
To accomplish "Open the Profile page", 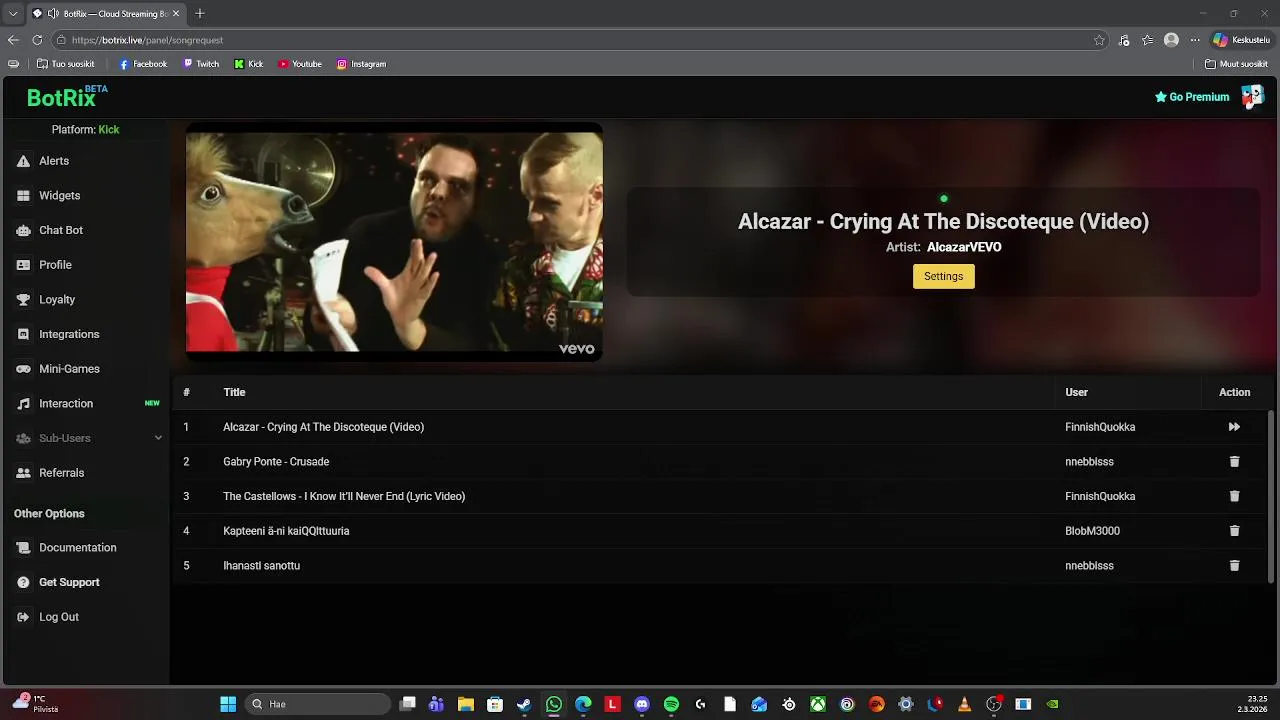I will (55, 265).
